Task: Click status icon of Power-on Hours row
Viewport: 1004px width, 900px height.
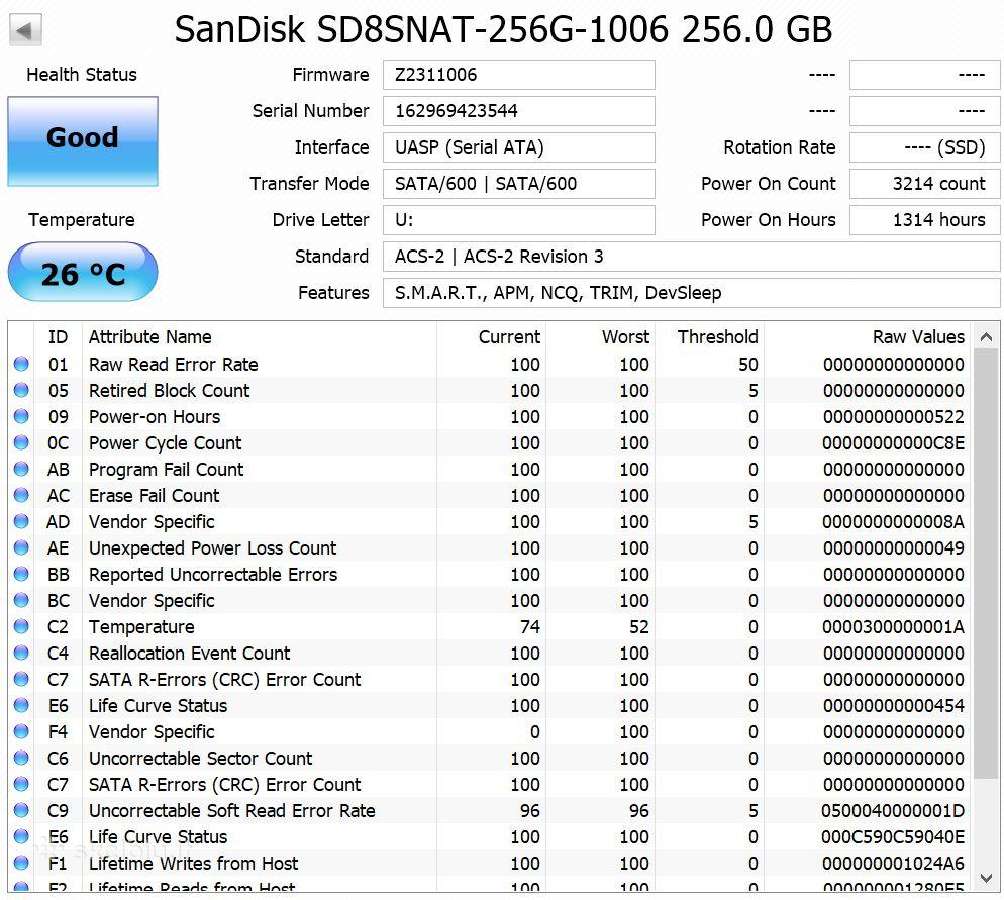Action: tap(21, 417)
